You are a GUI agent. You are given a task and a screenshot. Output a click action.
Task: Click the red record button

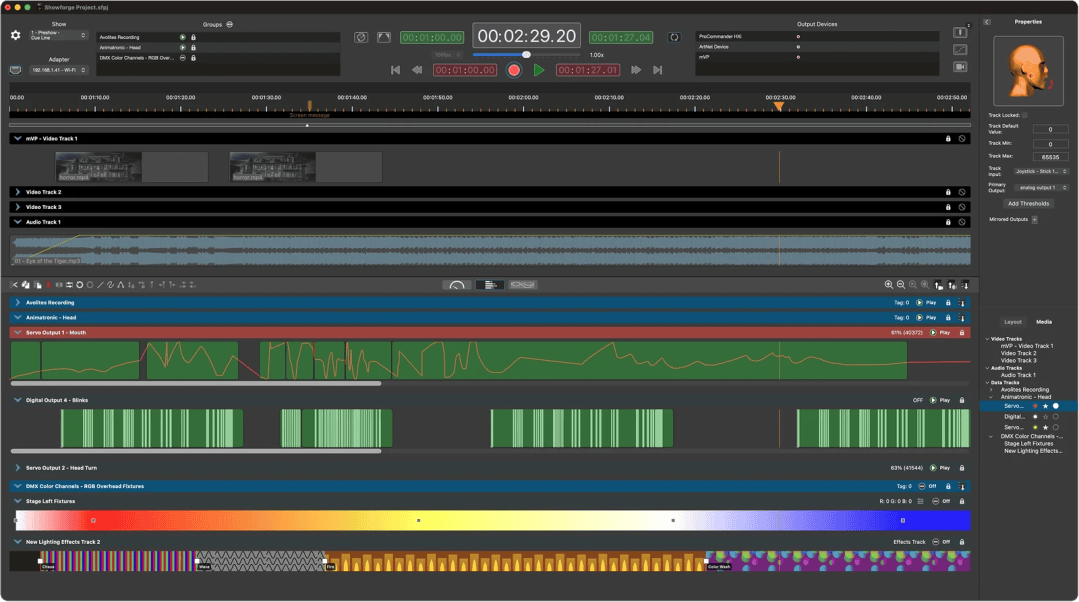click(x=513, y=70)
